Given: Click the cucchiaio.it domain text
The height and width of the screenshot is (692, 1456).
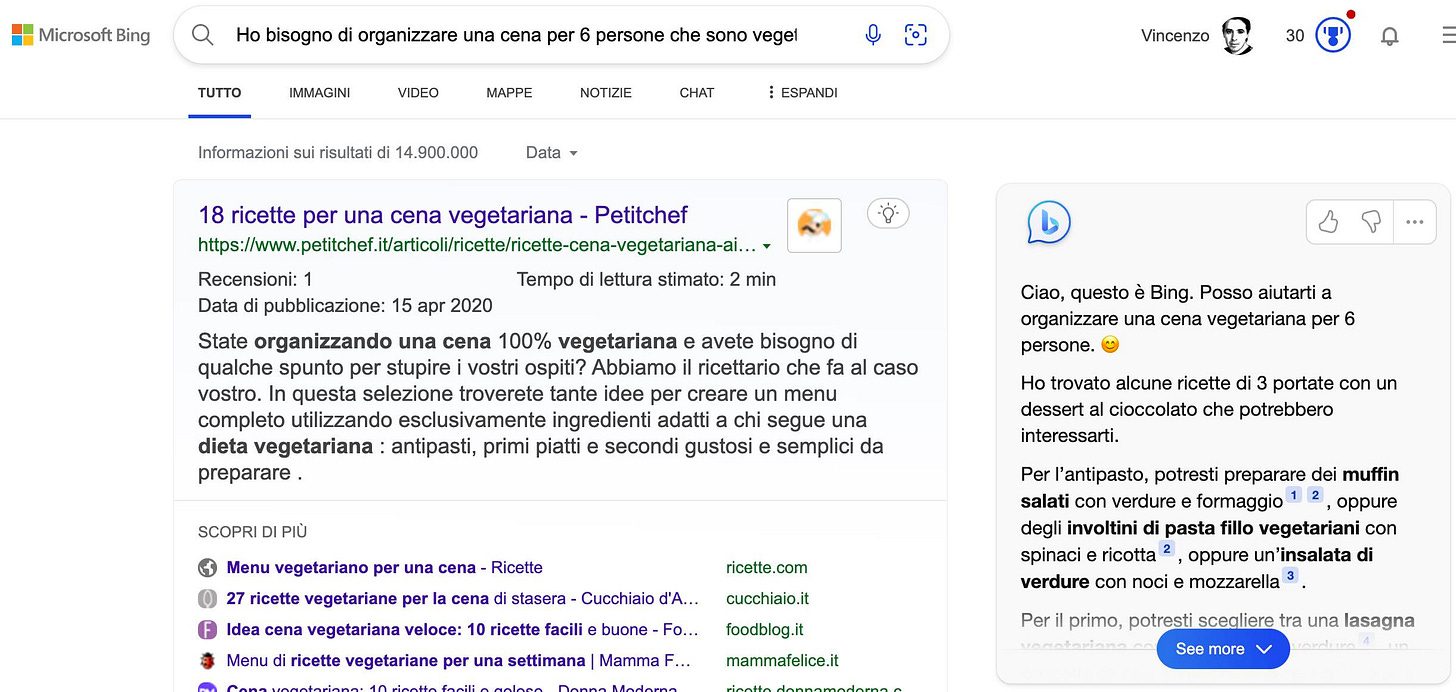Looking at the screenshot, I should 768,599.
